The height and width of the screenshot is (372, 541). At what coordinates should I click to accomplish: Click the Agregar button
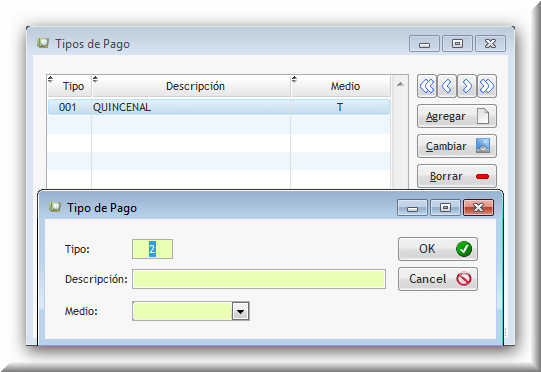coord(457,116)
